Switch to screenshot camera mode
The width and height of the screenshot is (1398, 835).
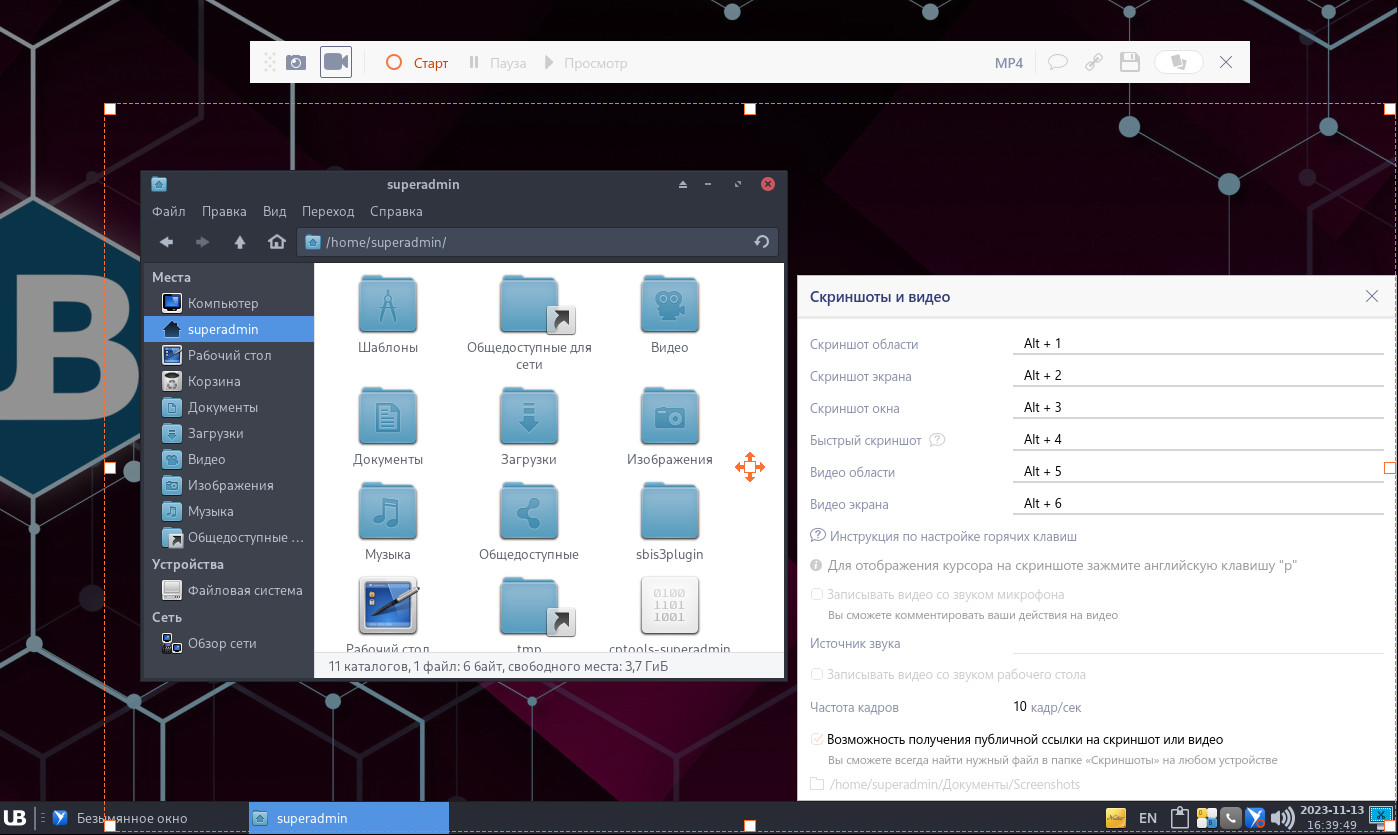[296, 63]
